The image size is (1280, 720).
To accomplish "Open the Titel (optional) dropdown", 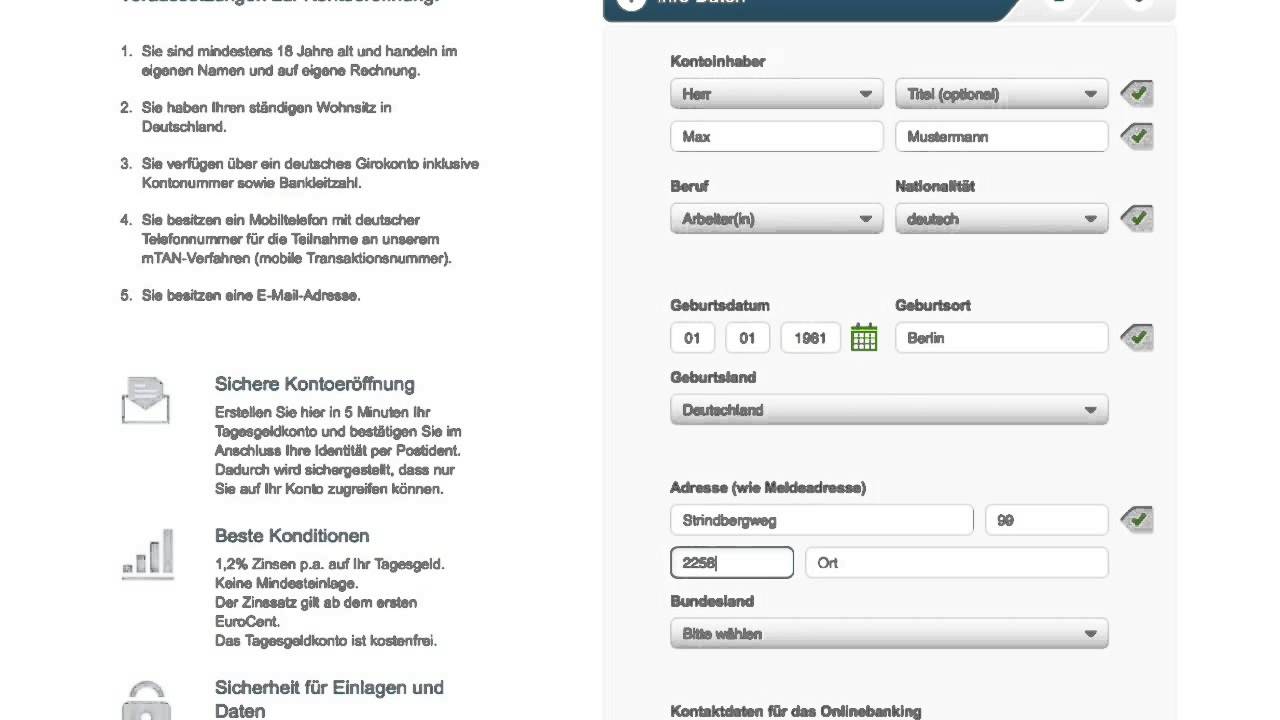I will [1001, 94].
